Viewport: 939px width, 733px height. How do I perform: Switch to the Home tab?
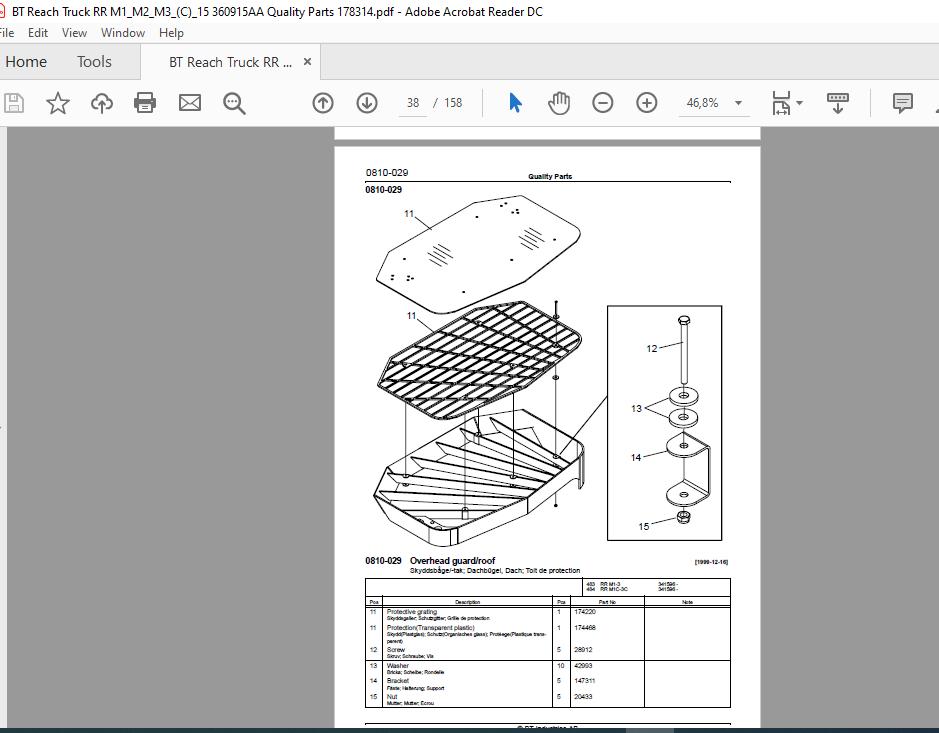pos(26,62)
